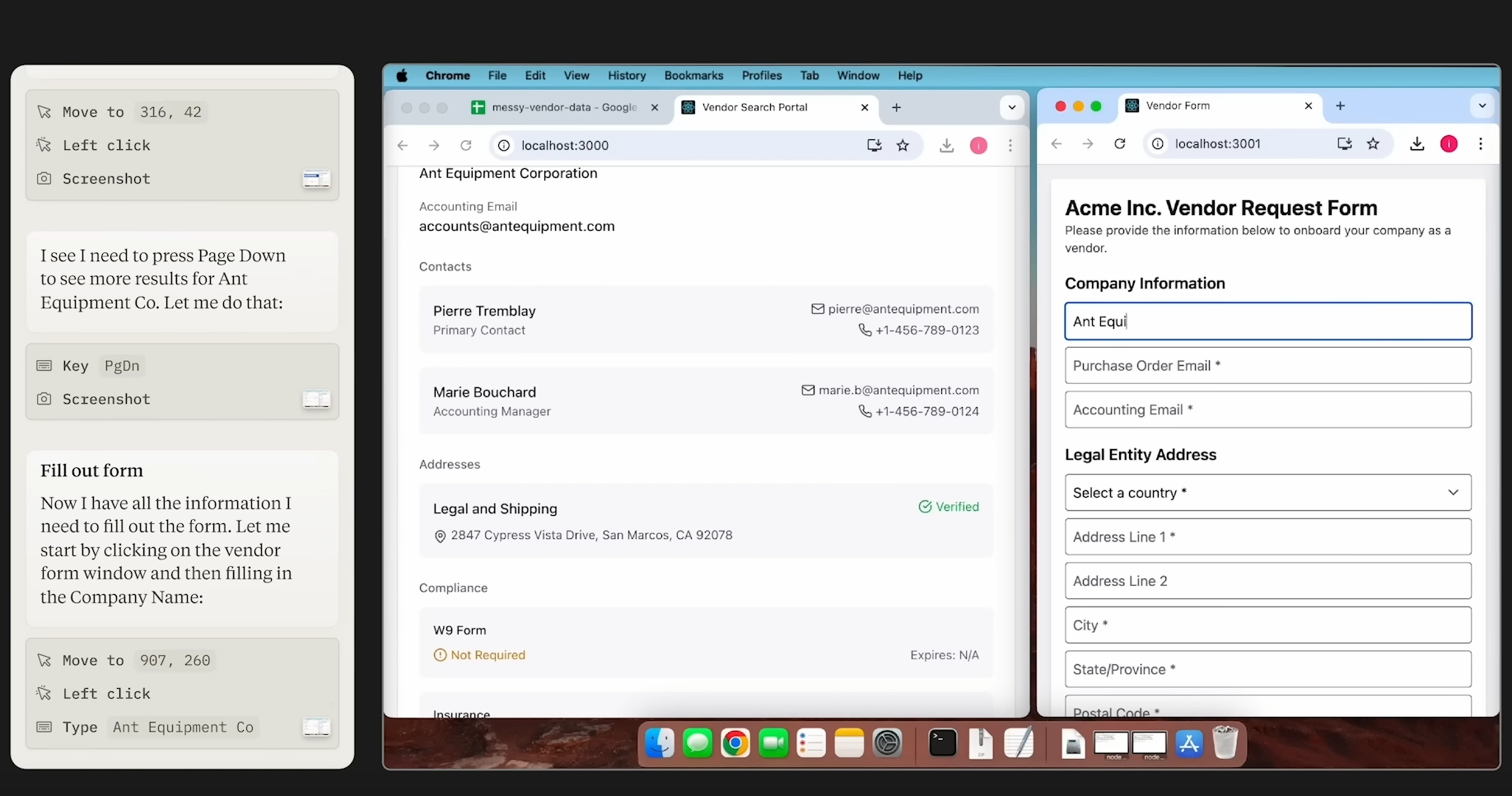Go forward in Vendor Search Portal window
The image size is (1512, 796).
[x=434, y=145]
